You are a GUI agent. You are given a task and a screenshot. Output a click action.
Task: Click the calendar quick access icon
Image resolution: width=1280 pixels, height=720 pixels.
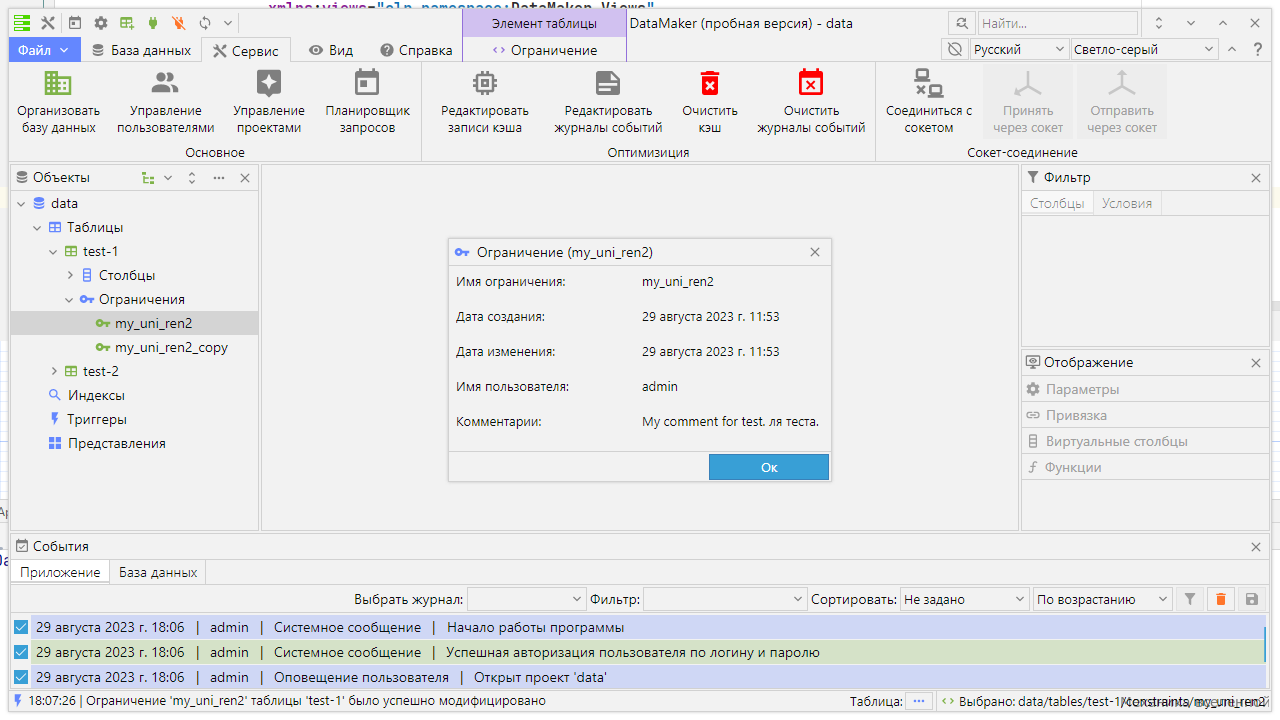[x=75, y=23]
